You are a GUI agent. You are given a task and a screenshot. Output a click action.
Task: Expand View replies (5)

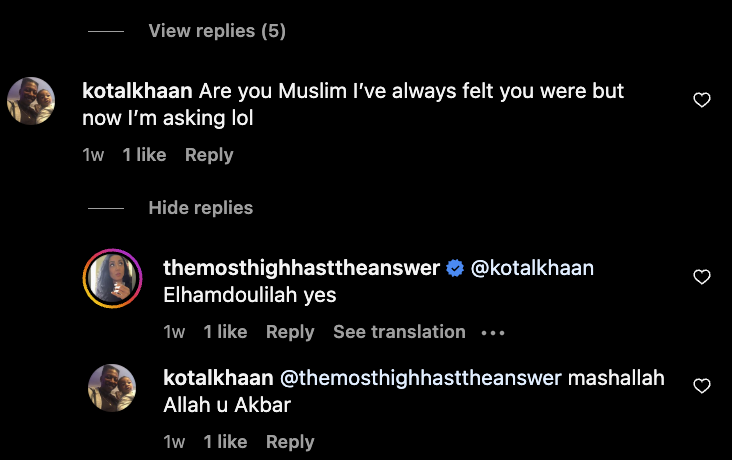[217, 31]
